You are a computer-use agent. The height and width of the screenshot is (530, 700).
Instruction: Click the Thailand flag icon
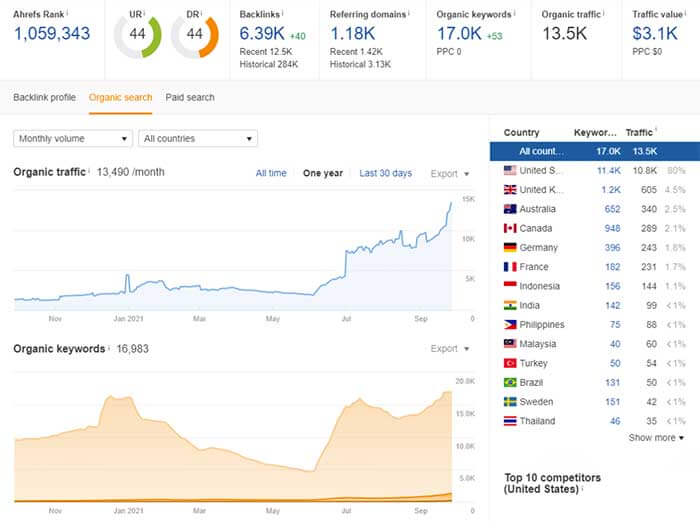coord(510,421)
